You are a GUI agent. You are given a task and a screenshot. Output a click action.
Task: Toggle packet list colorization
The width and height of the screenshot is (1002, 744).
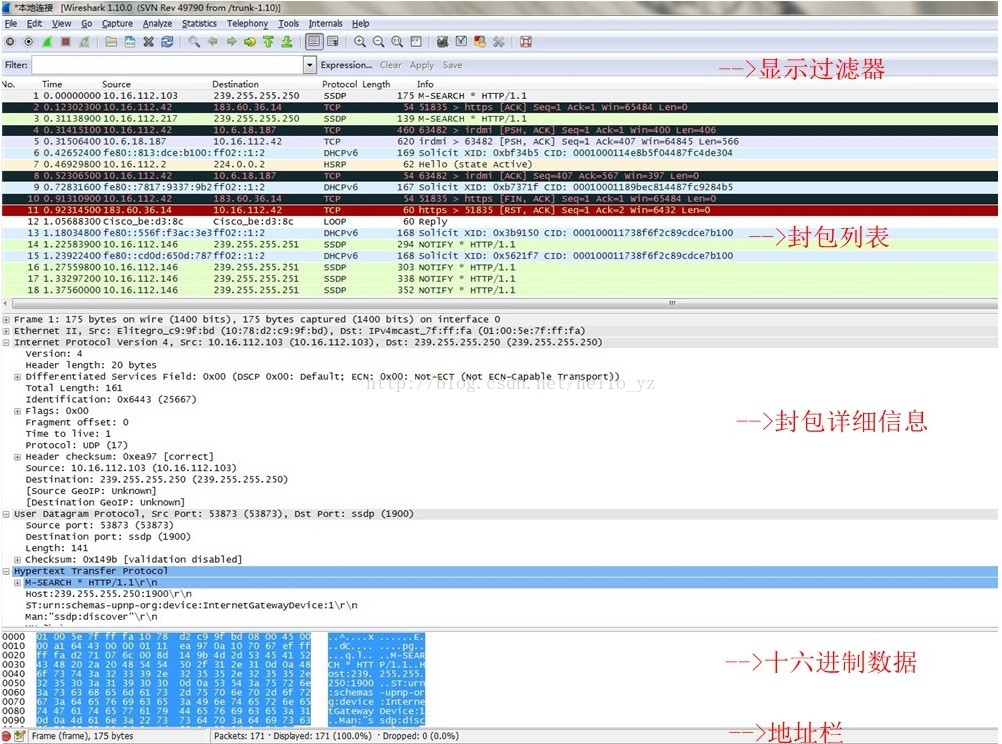click(314, 42)
